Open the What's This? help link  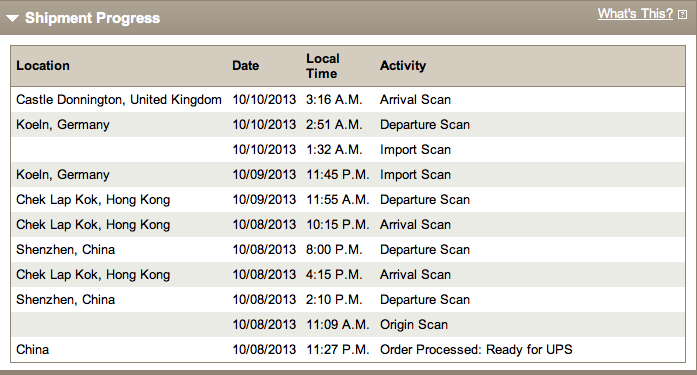(635, 14)
